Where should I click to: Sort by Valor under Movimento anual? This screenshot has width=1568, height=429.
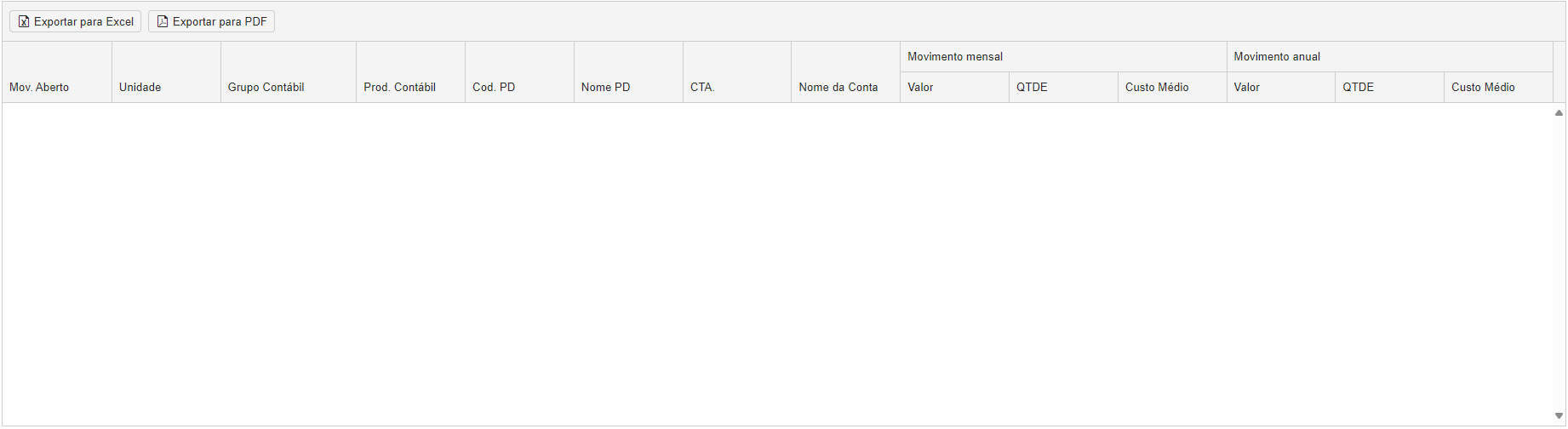[x=1247, y=87]
